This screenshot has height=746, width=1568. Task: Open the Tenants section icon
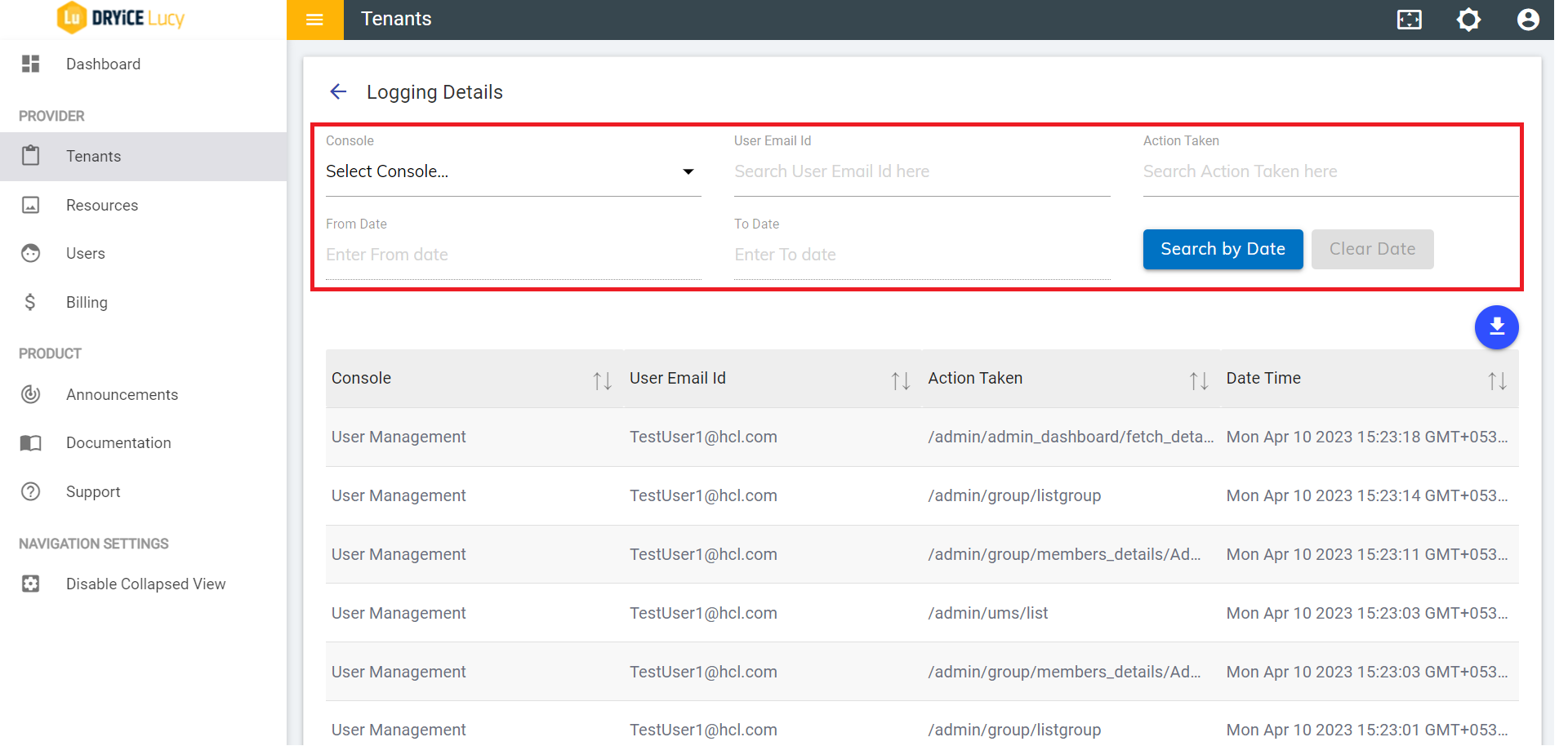[x=30, y=156]
